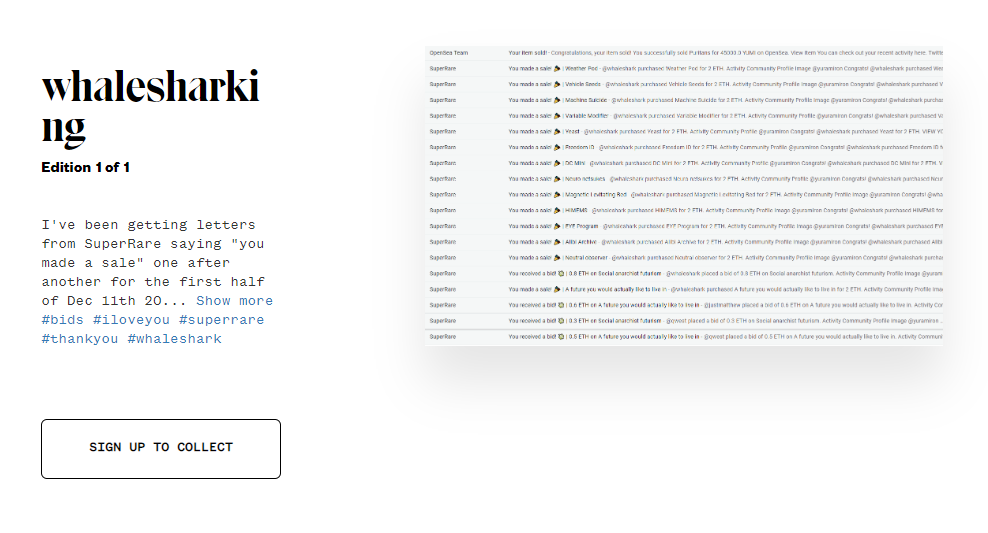Expand description with Show more

(234, 301)
